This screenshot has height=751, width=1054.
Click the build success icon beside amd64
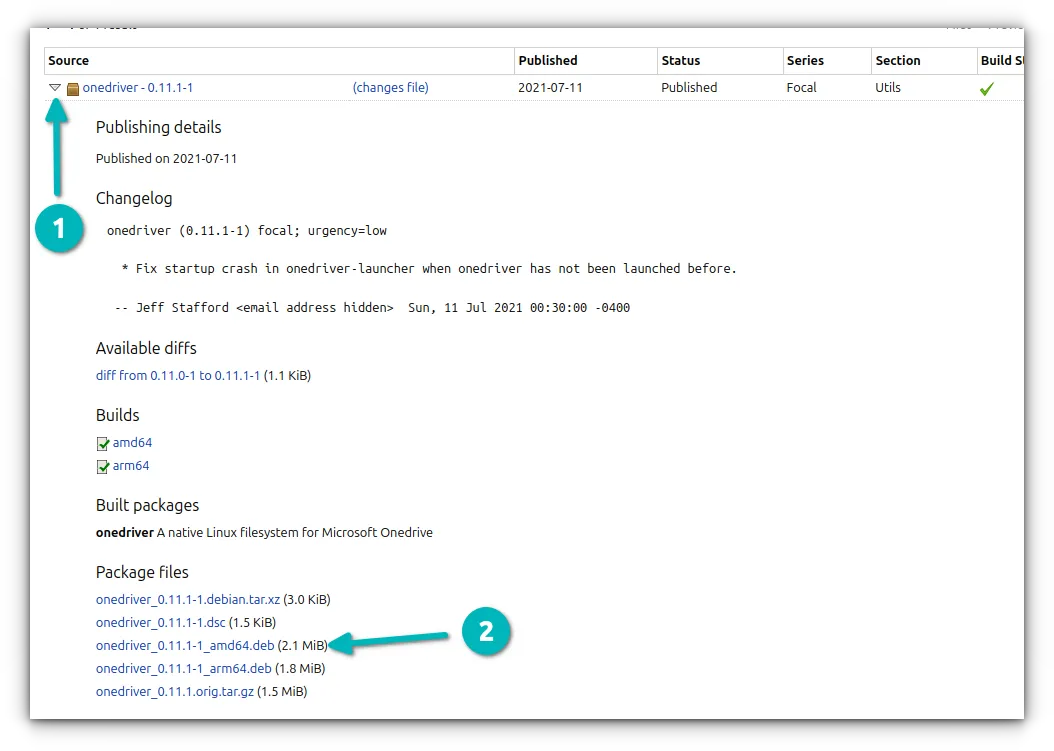(x=102, y=443)
